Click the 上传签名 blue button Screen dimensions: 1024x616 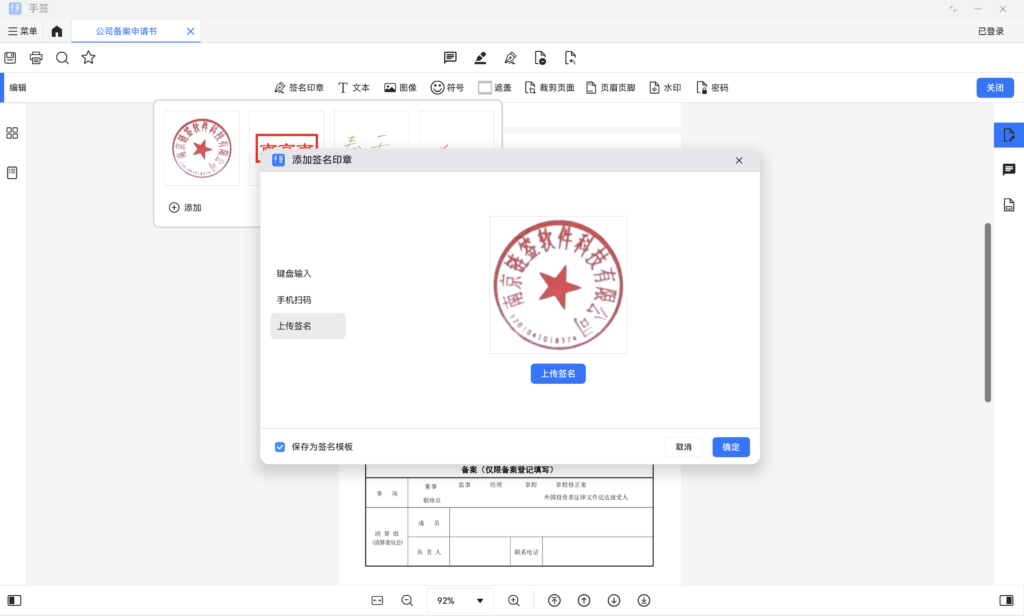tap(558, 373)
